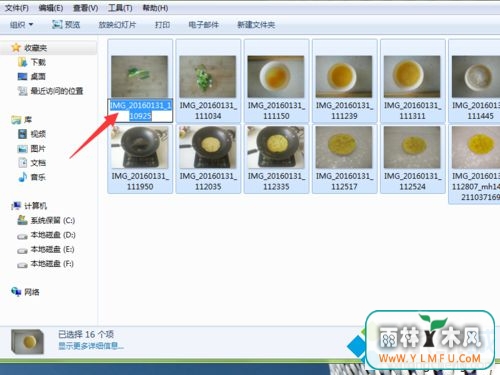Select thumbnail IMG_20160131_111950
This screenshot has width=500, height=375.
pyautogui.click(x=140, y=147)
